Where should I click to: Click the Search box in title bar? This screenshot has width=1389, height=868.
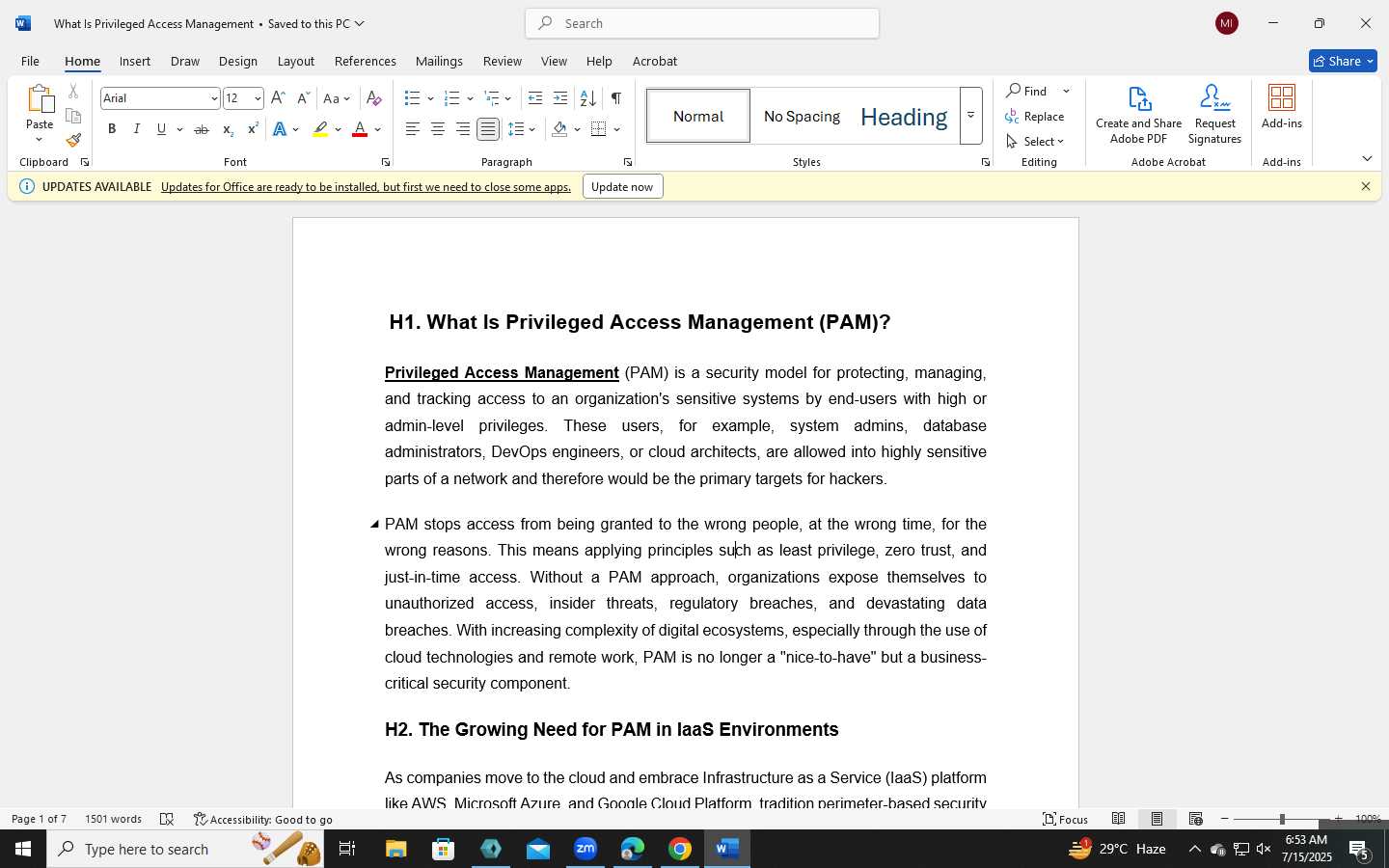702,23
